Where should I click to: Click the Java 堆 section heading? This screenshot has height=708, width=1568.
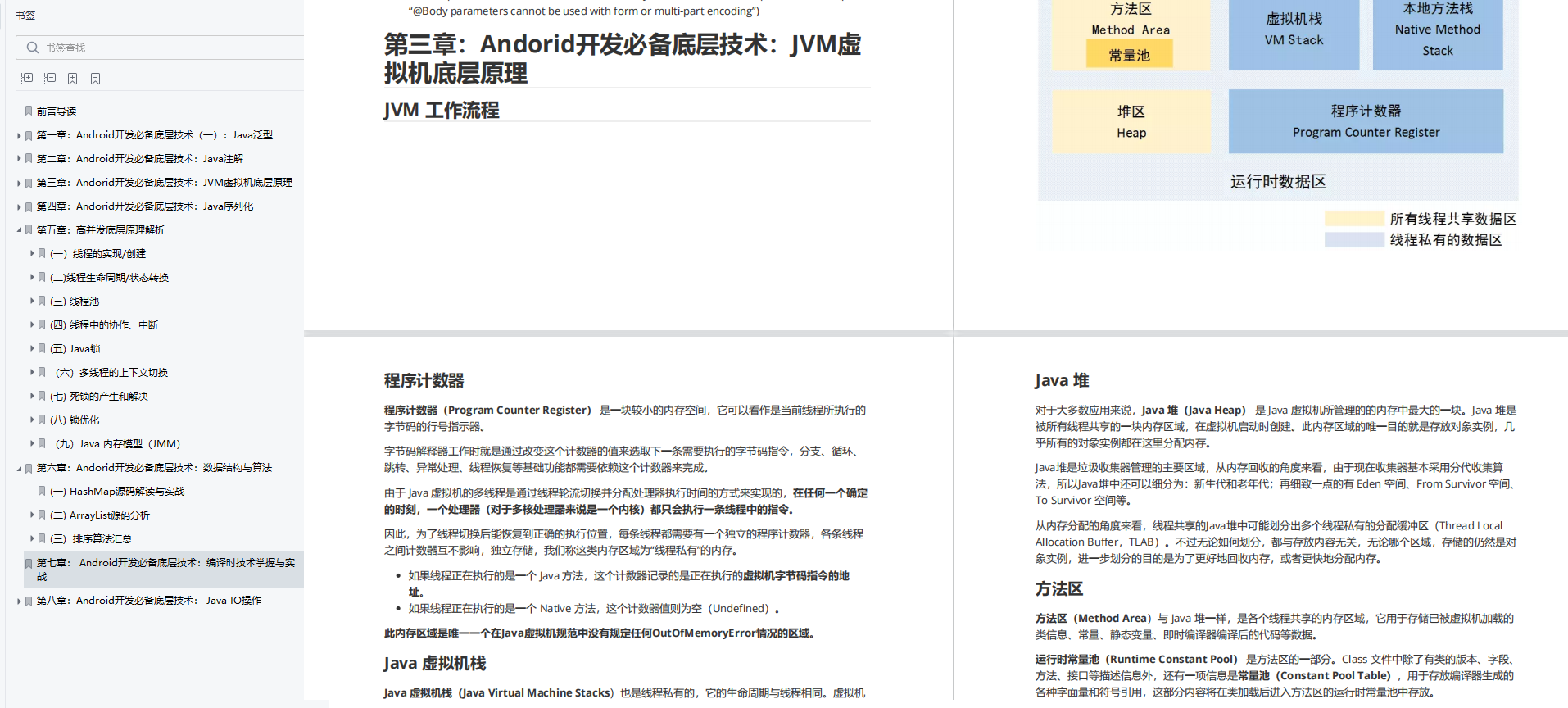pos(1062,380)
